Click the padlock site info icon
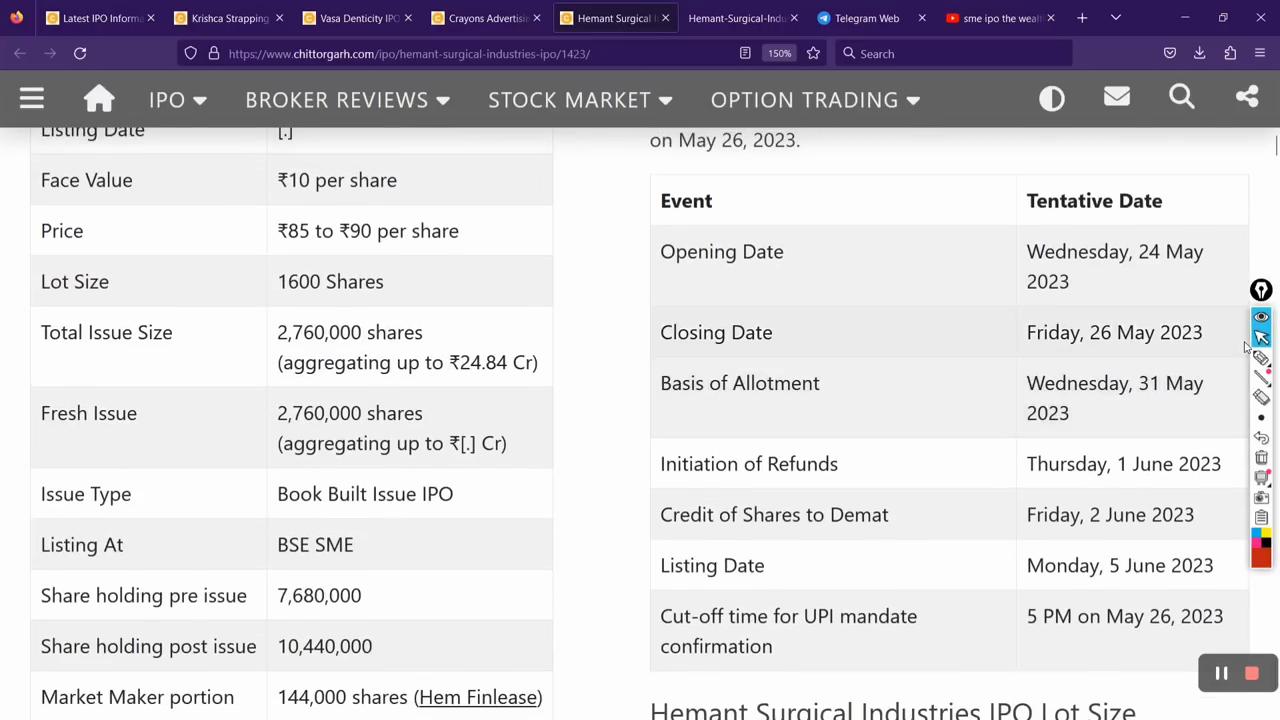This screenshot has width=1280, height=720. tap(213, 53)
